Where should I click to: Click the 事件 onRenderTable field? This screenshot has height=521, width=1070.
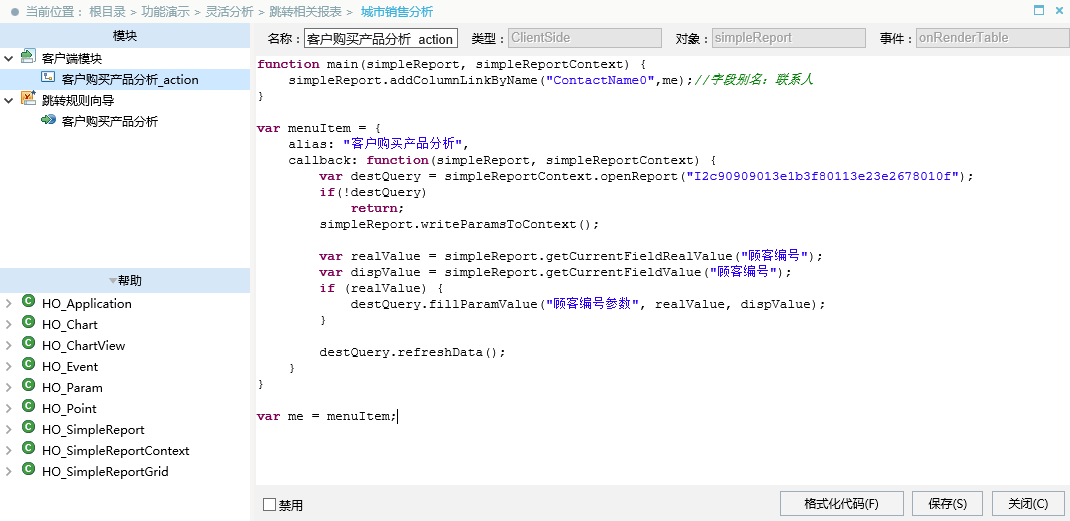992,38
